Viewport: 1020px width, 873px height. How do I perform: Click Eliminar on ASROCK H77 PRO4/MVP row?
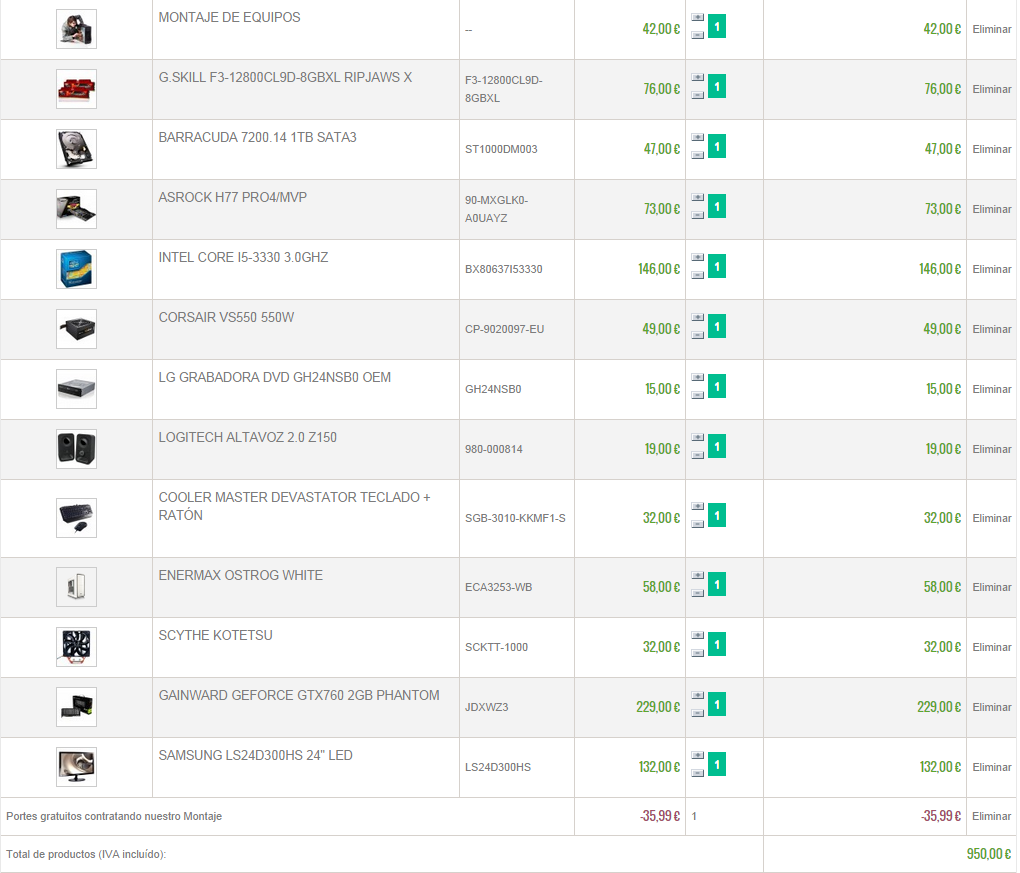click(991, 209)
